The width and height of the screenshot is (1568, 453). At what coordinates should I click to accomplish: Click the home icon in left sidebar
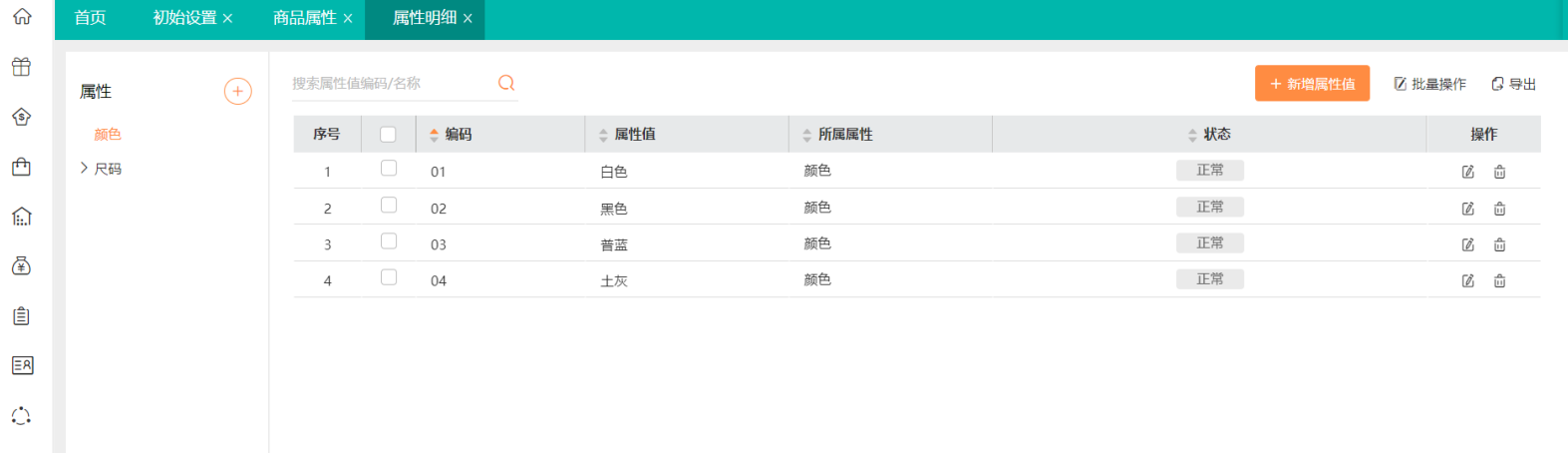21,17
